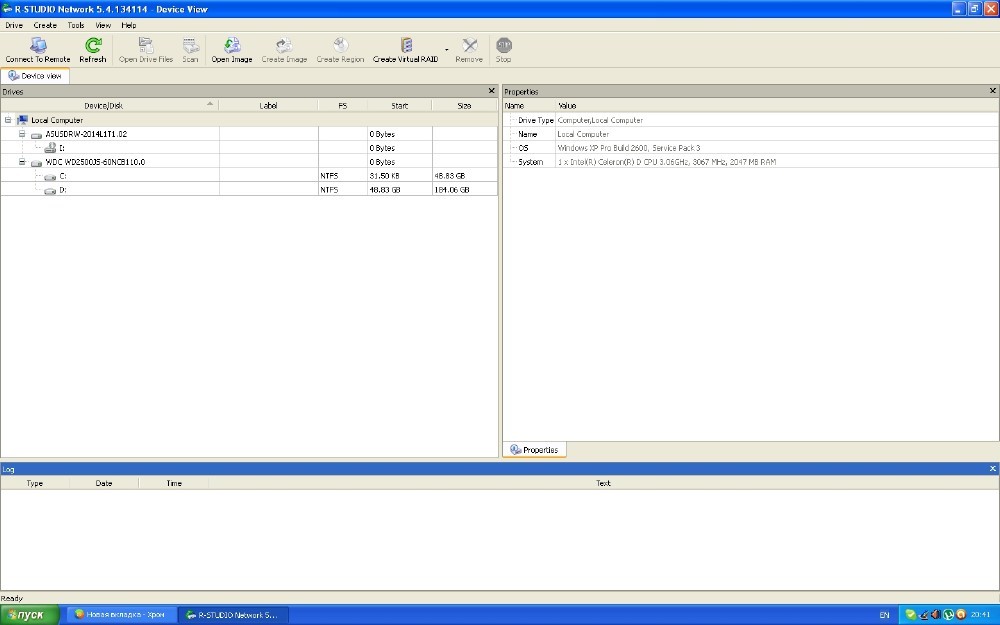
Task: Open the View menu
Action: pyautogui.click(x=103, y=26)
